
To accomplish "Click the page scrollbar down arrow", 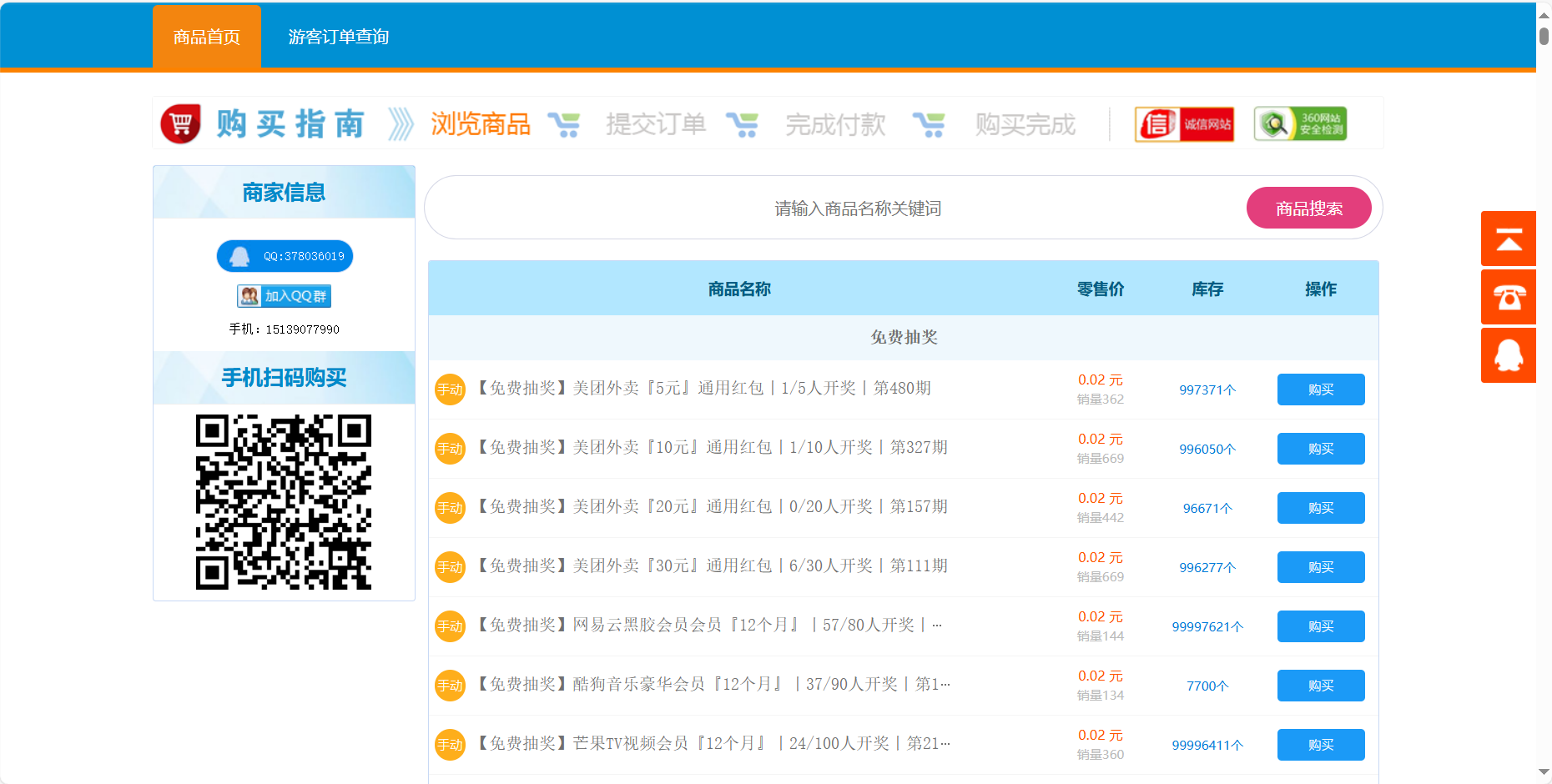I will (x=1544, y=772).
